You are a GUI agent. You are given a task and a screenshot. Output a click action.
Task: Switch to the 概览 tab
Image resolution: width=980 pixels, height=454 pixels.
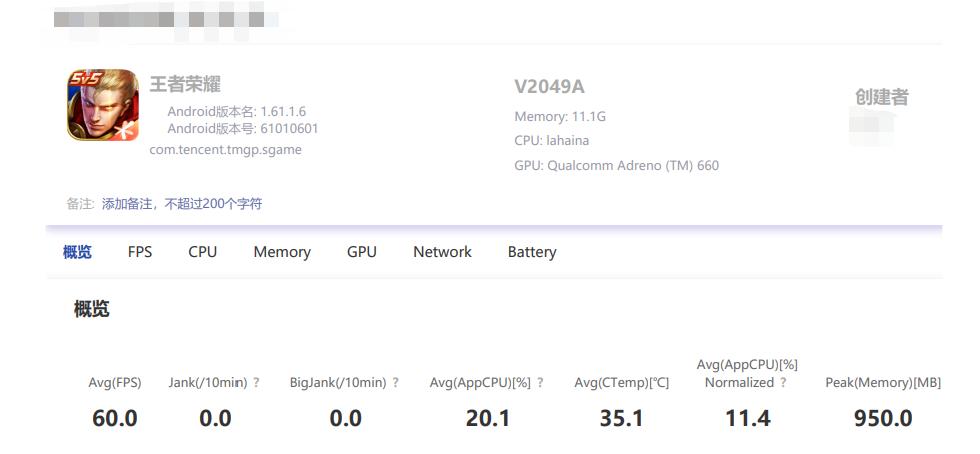coord(77,252)
